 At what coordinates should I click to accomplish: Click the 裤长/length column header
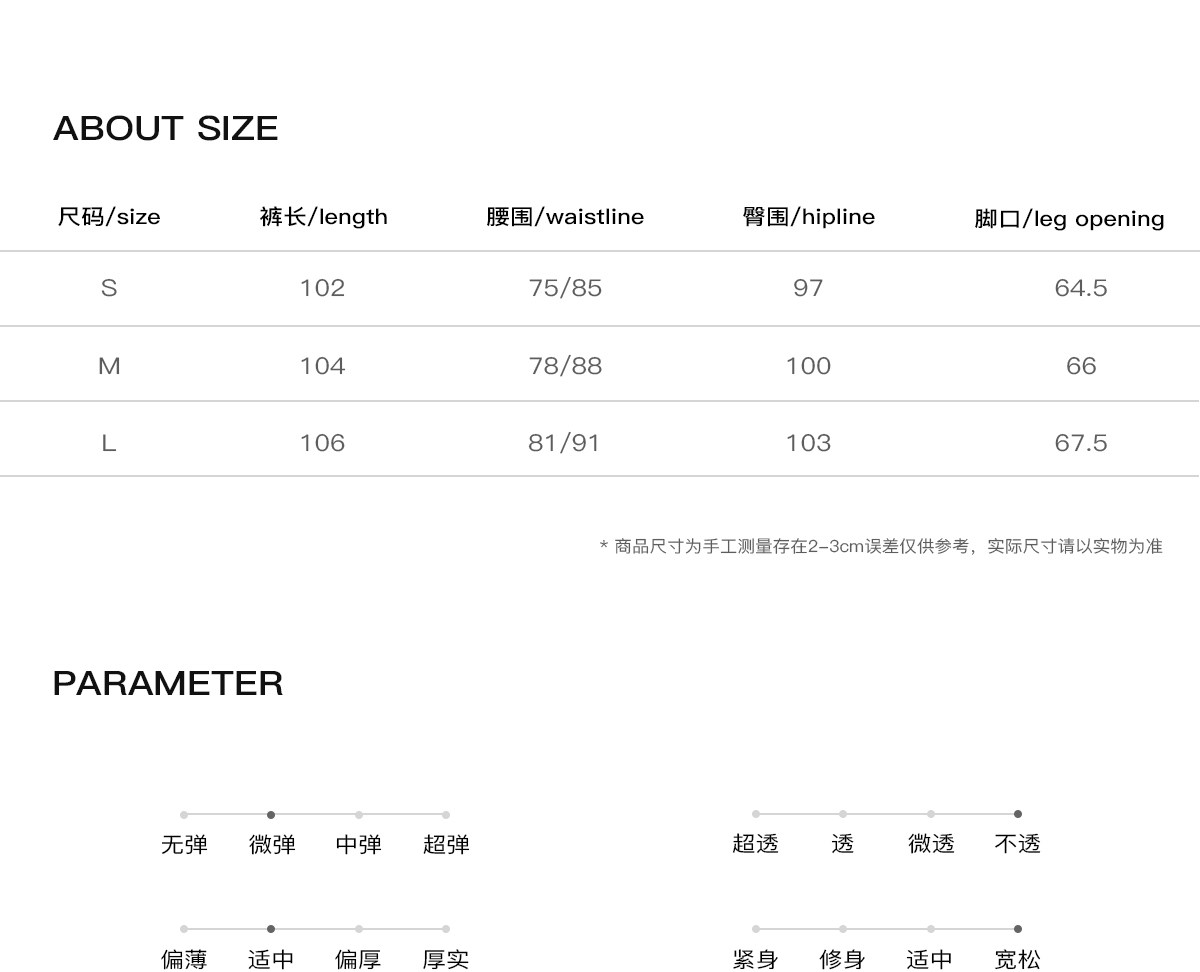click(323, 217)
